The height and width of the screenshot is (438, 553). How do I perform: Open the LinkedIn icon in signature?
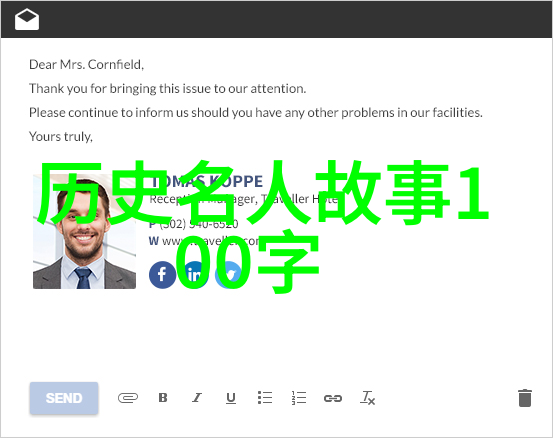click(x=195, y=275)
